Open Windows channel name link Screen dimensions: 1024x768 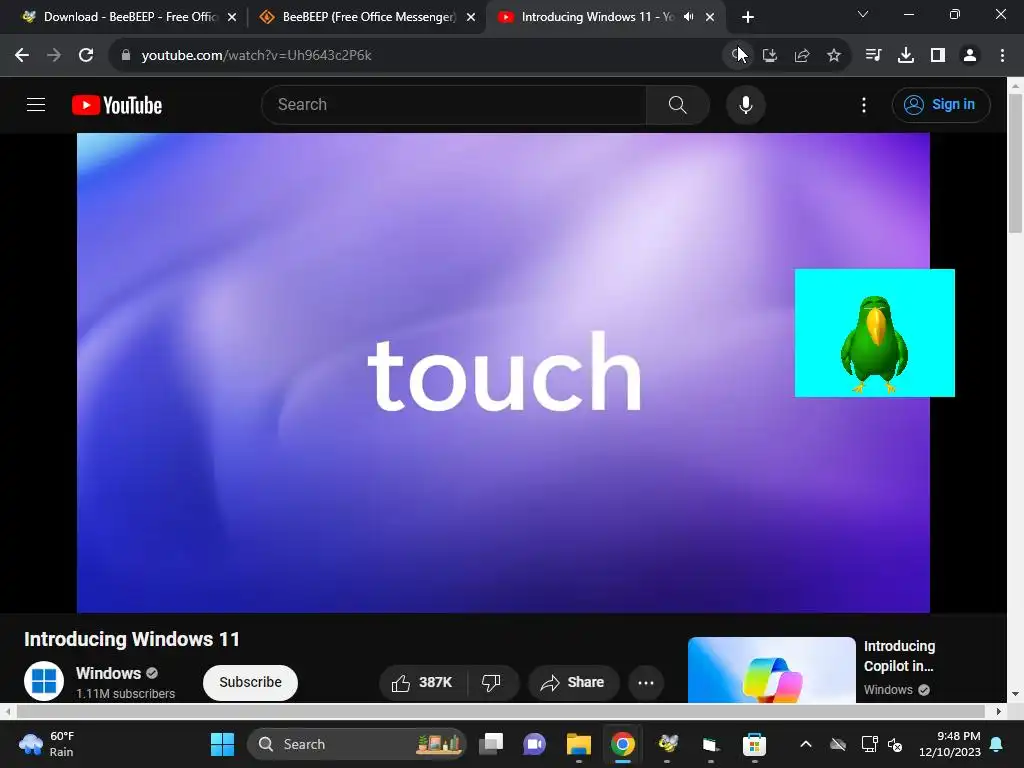coord(108,673)
